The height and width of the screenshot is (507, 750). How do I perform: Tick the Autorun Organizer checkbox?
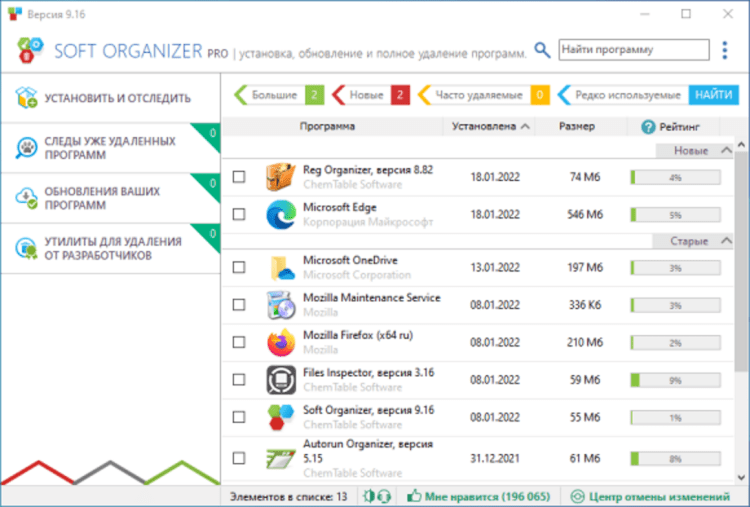[239, 459]
